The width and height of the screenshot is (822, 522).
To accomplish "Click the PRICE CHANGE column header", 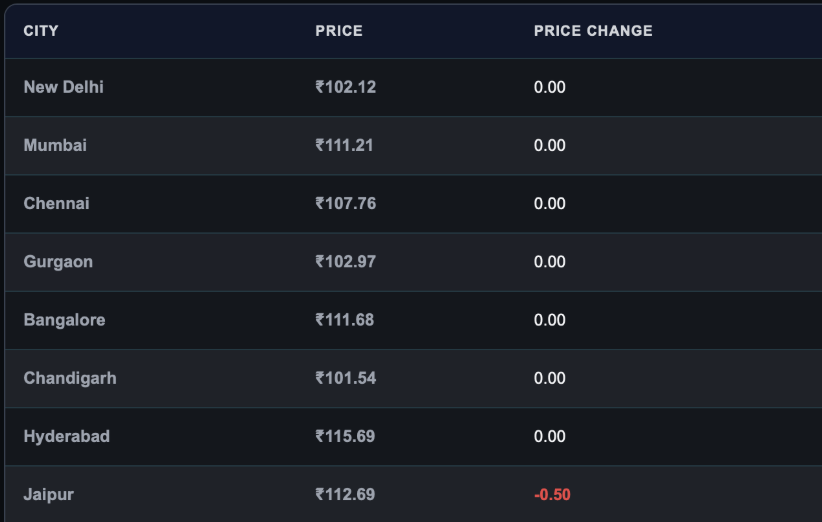I will 593,31.
